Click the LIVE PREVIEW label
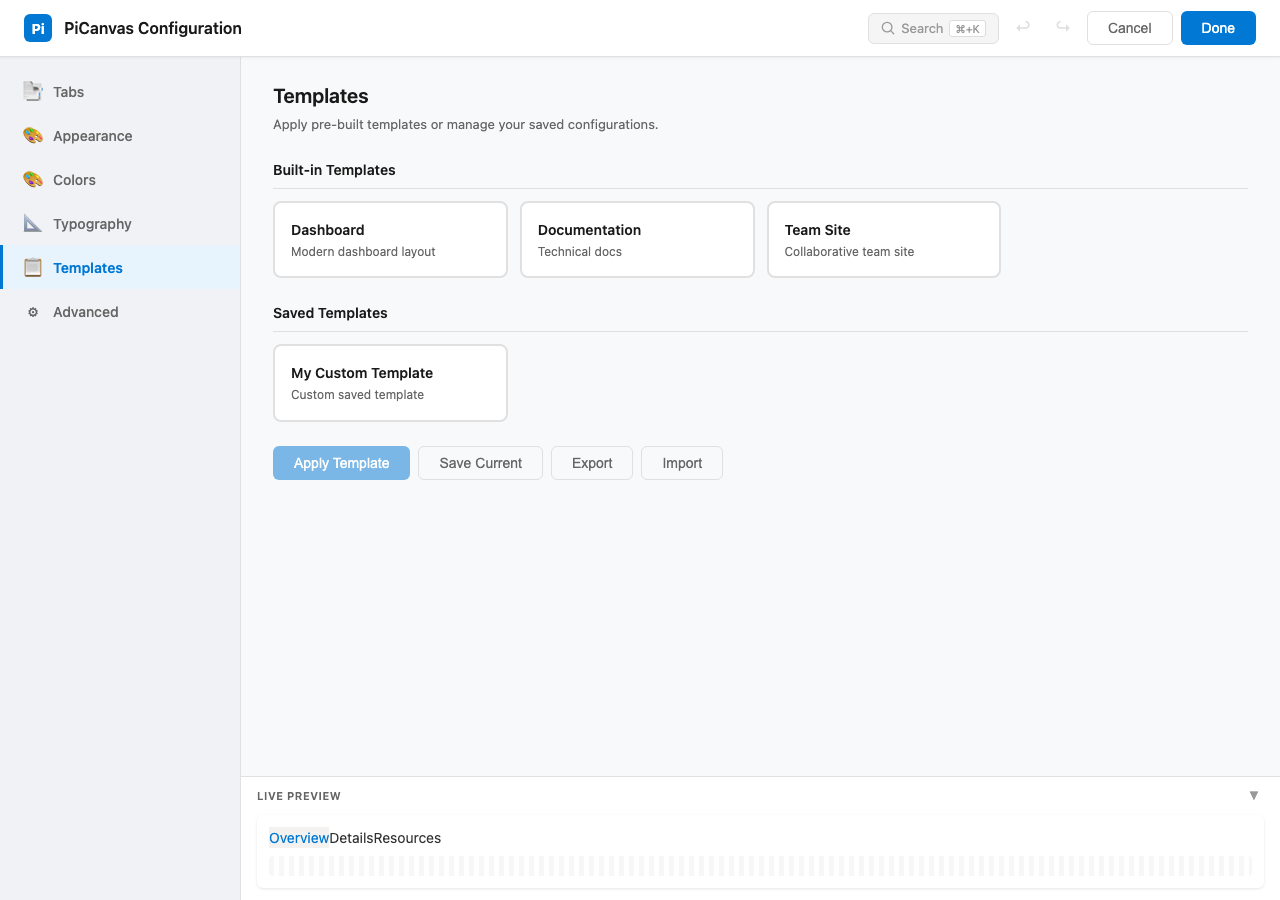This screenshot has height=900, width=1280. [299, 796]
